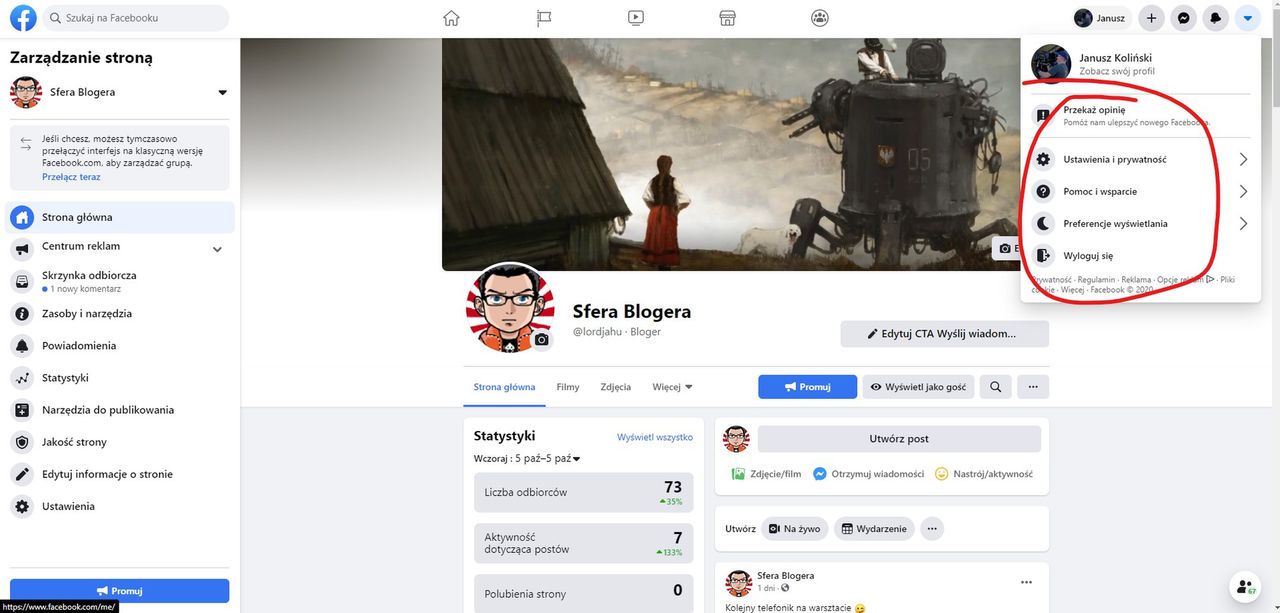This screenshot has height=613, width=1280.
Task: Click the Facebook logo icon
Action: (x=23, y=18)
